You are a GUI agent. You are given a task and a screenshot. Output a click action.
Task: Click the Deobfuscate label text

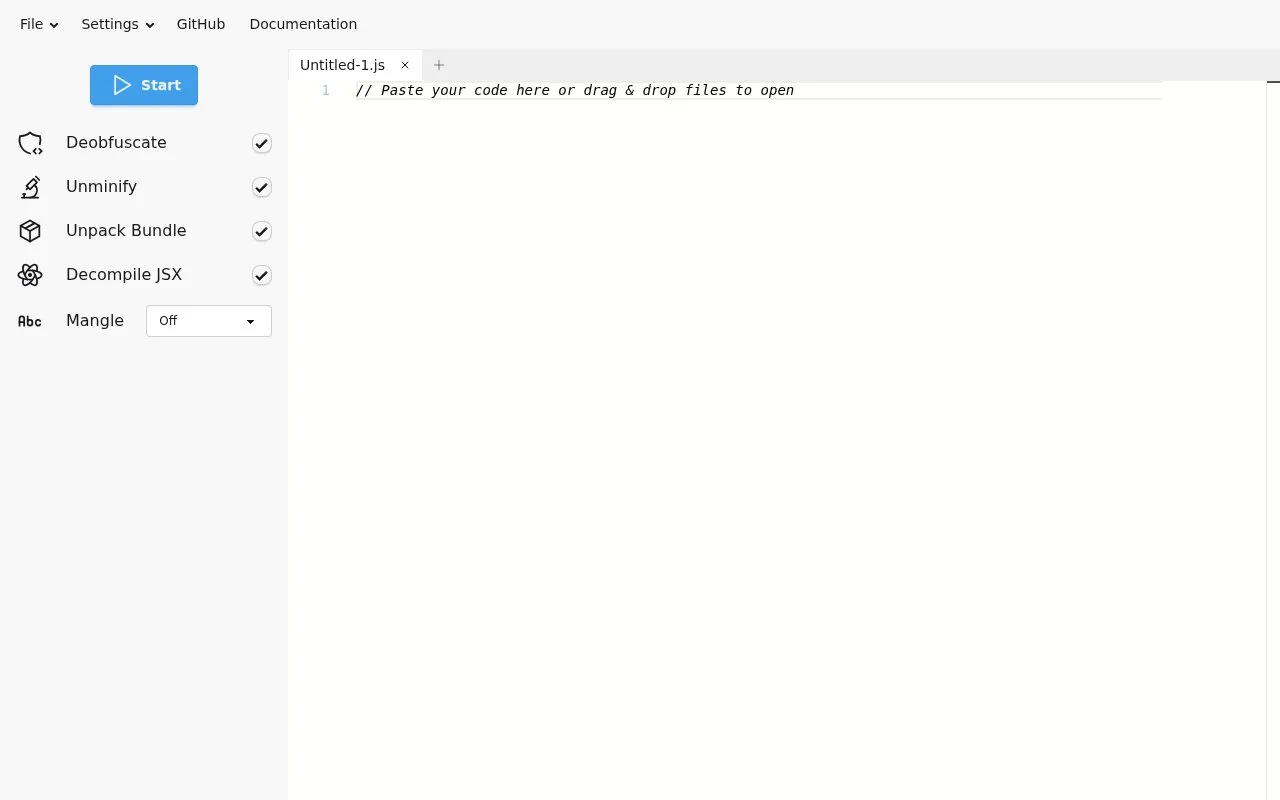point(116,143)
